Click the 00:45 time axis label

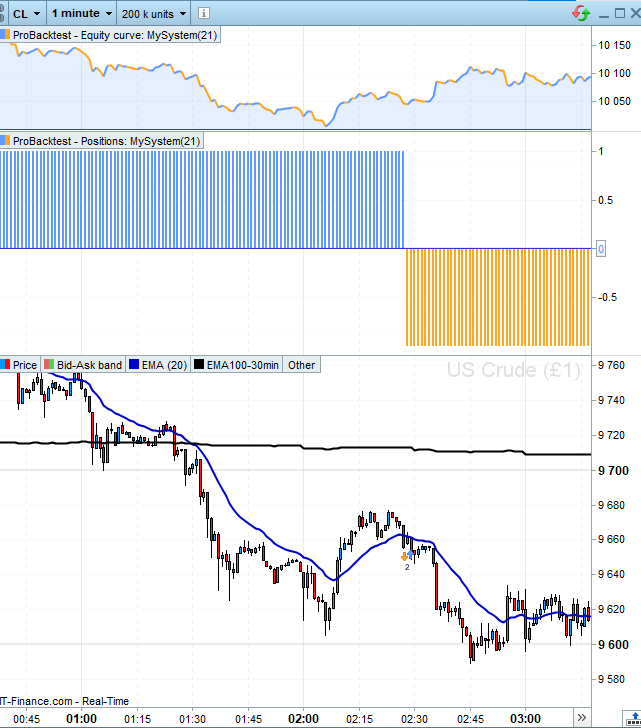[26, 719]
